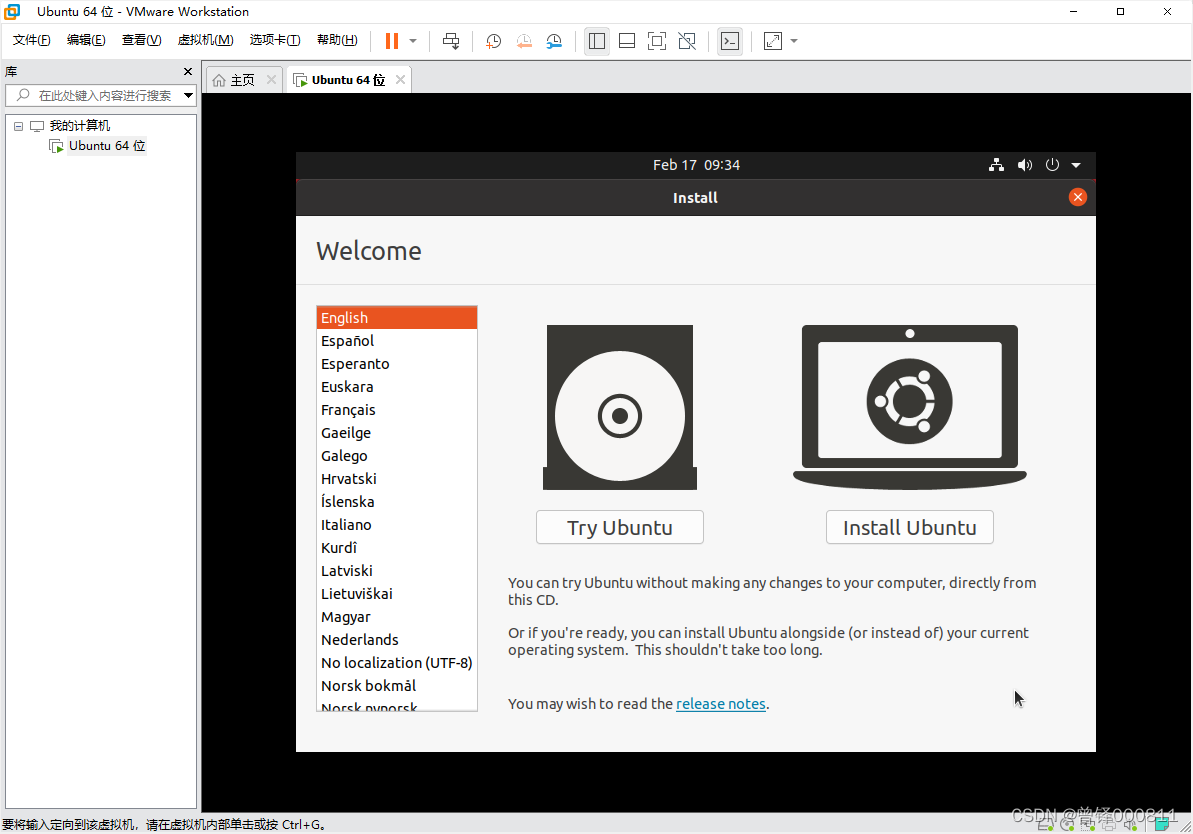Click the CD disc image above Try Ubuntu
The height and width of the screenshot is (834, 1193).
619,407
